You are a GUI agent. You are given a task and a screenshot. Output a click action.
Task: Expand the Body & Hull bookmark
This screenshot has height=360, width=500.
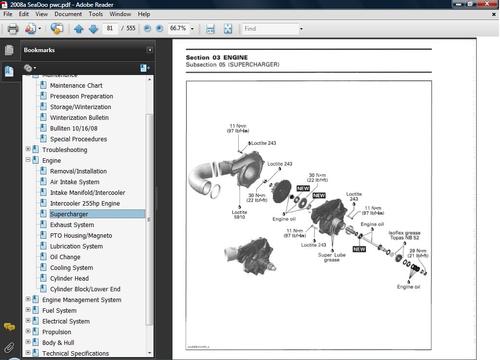coord(28,342)
